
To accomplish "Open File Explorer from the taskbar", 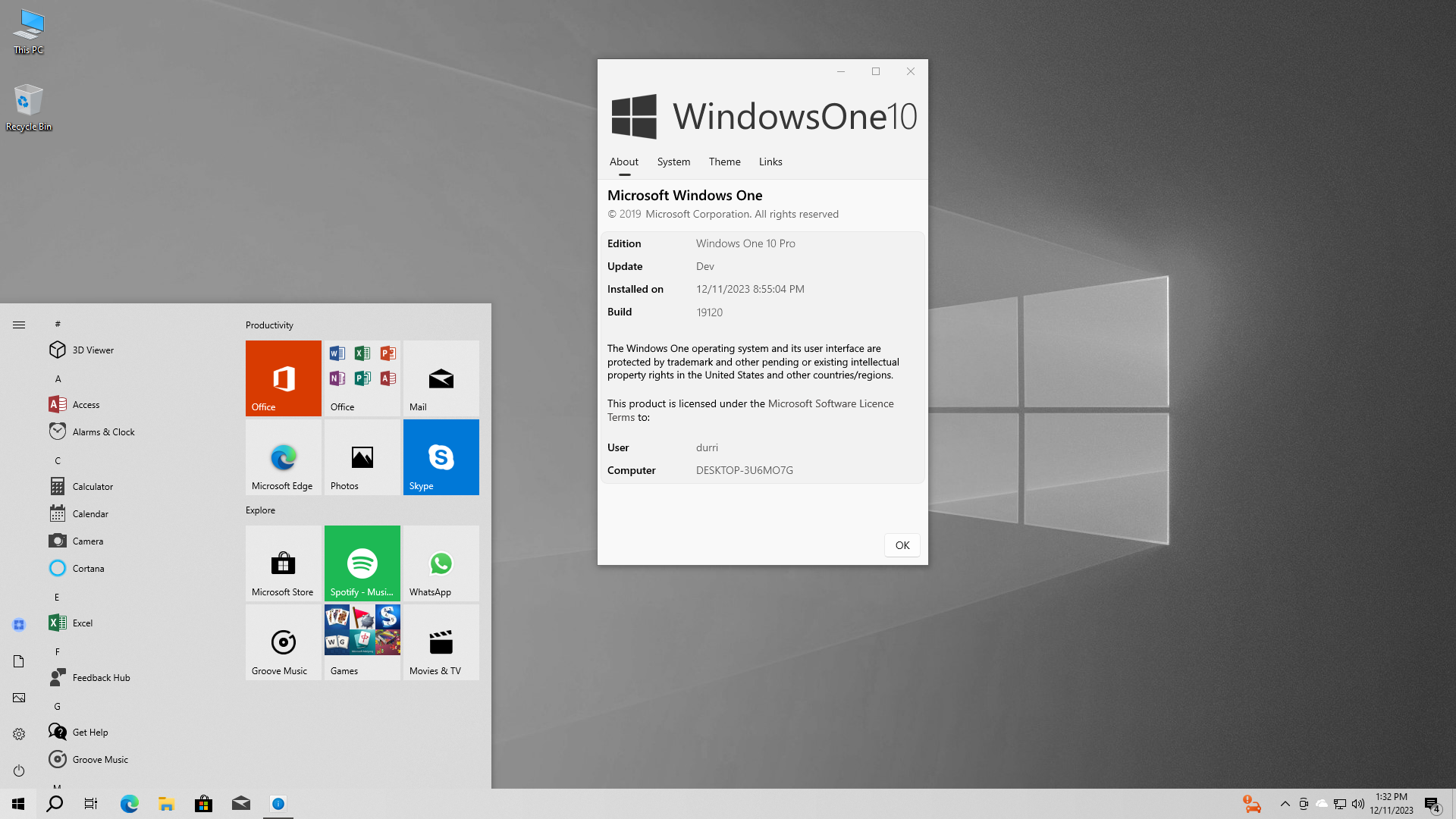I will coord(167,804).
